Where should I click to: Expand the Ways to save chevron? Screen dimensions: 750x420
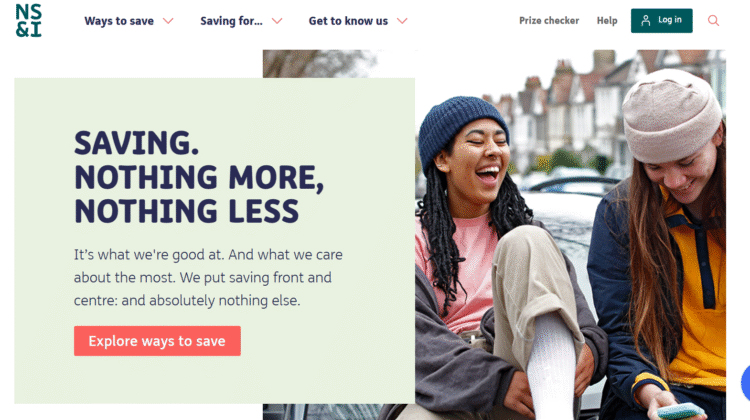point(168,21)
